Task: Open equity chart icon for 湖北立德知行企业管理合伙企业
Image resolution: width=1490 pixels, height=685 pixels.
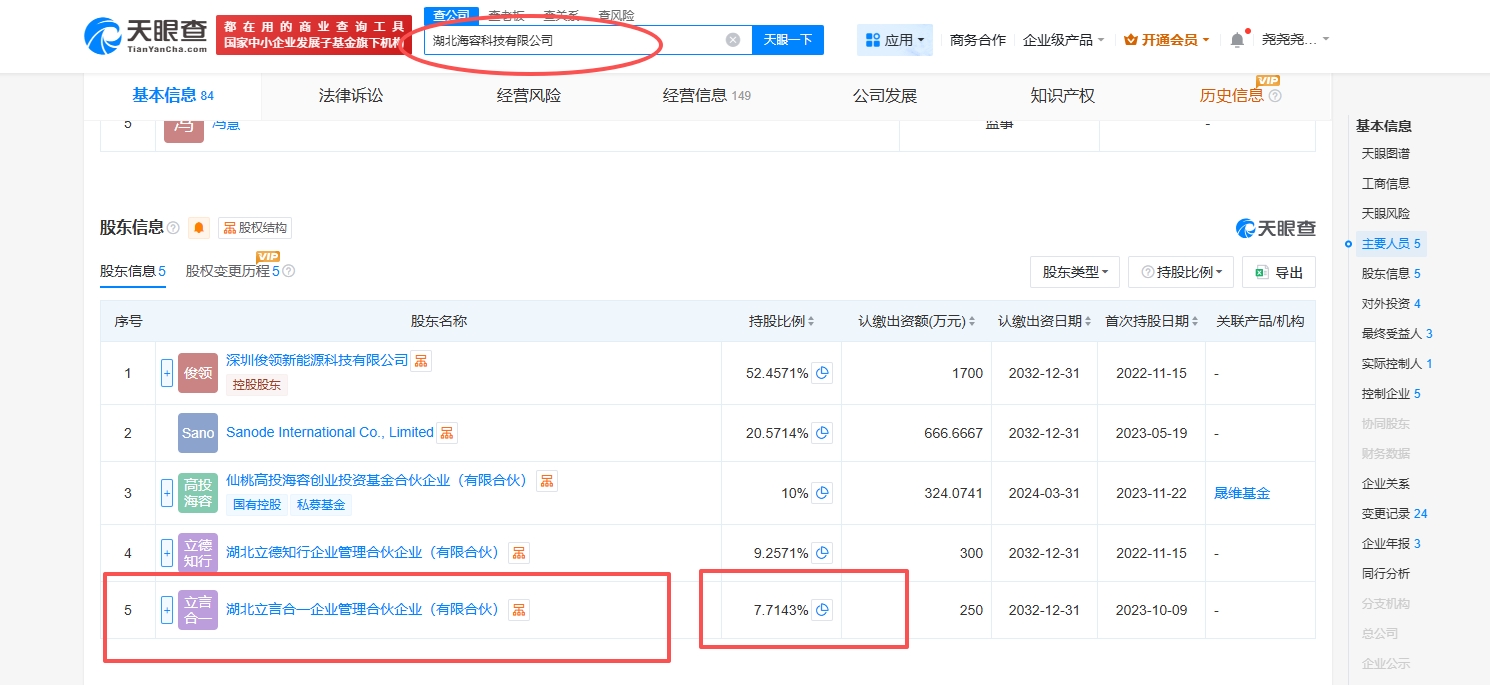Action: [x=519, y=553]
